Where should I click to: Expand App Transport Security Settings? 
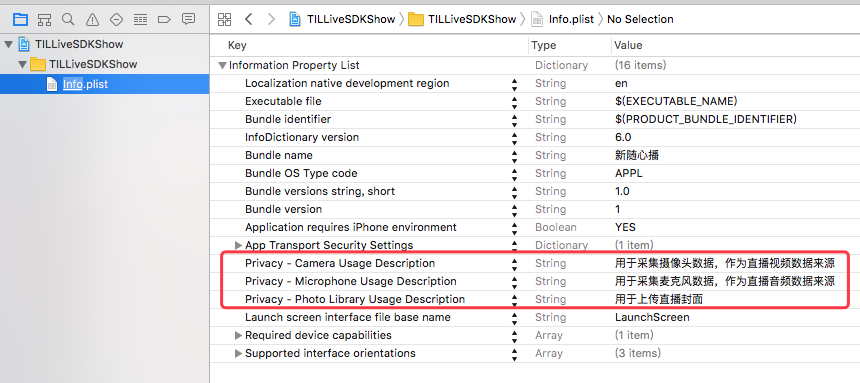tap(238, 245)
